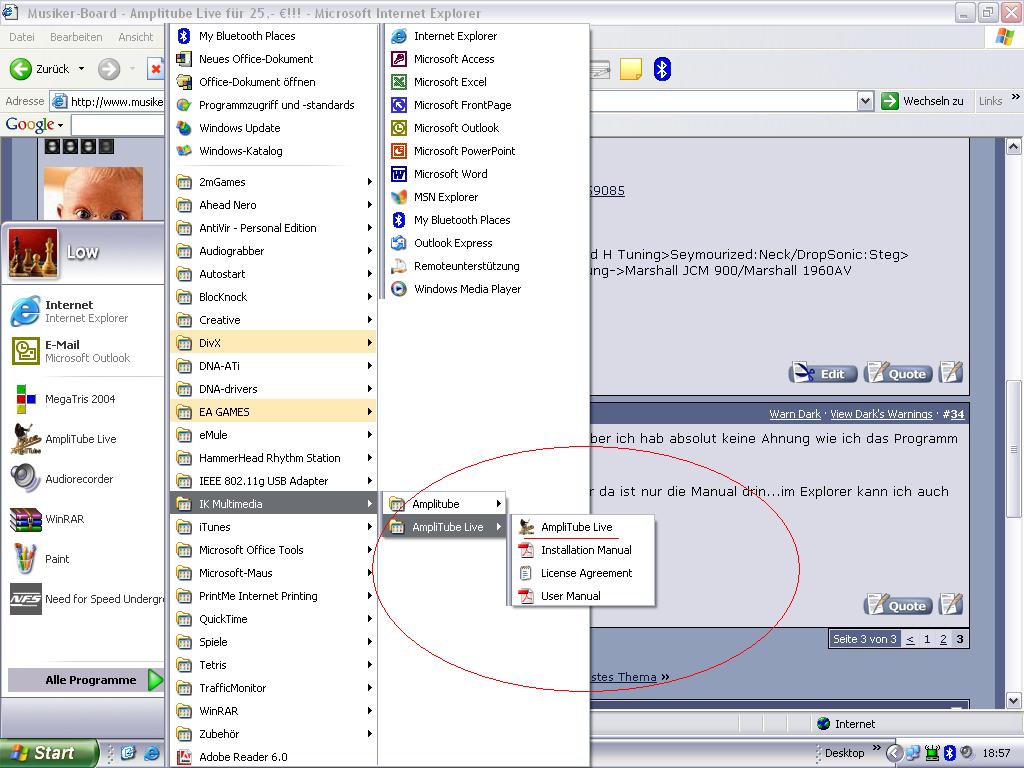This screenshot has width=1024, height=768.
Task: Open the Zubehör program folder
Action: [x=274, y=734]
